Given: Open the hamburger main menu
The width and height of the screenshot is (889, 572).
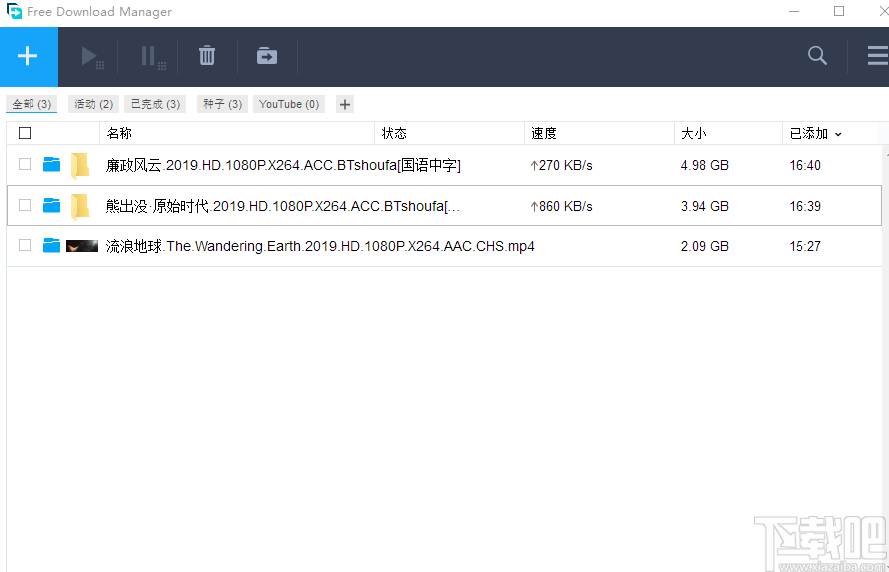Looking at the screenshot, I should click(x=878, y=56).
